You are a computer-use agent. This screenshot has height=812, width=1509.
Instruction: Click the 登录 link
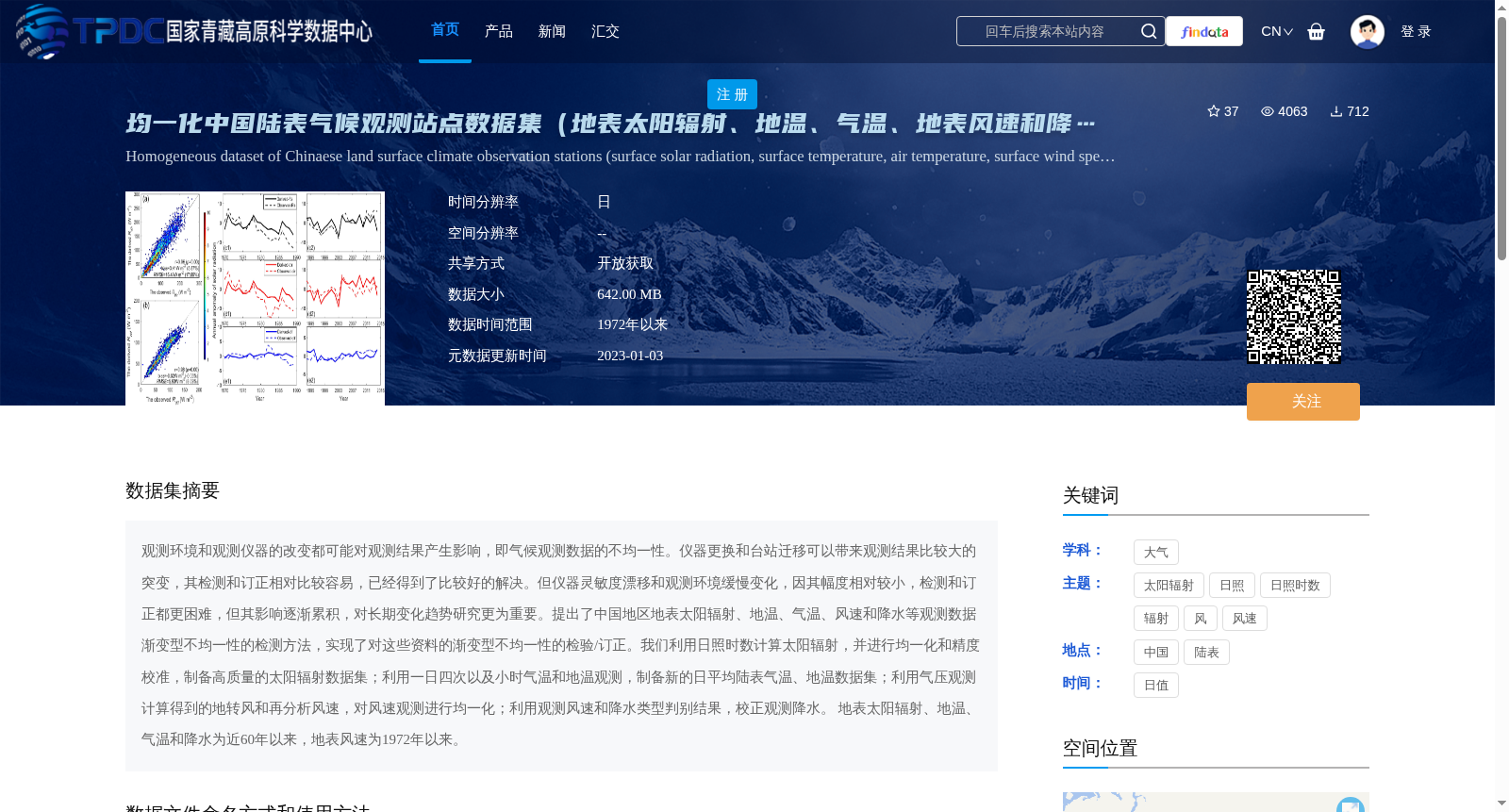[1416, 31]
